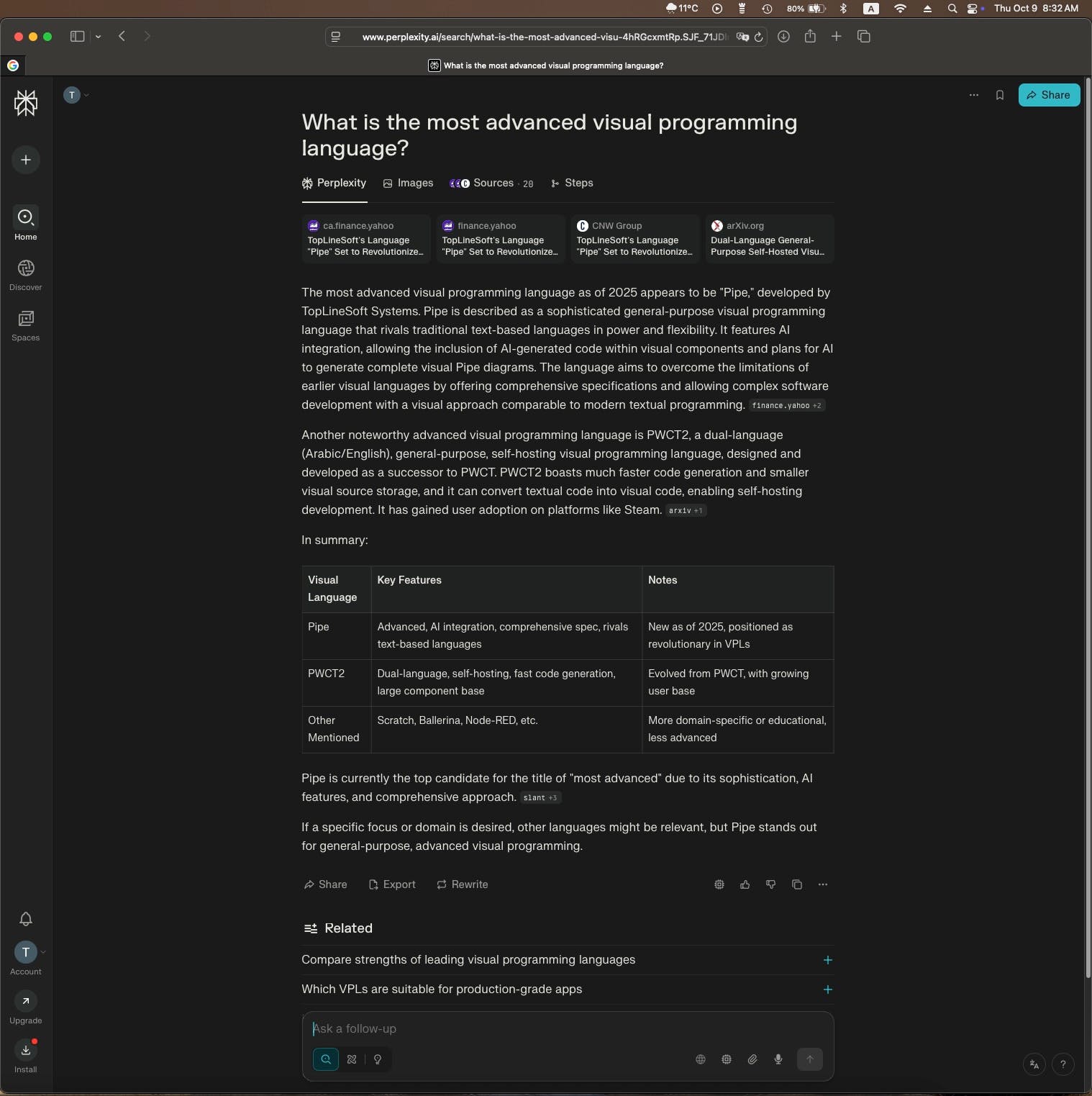Screen dimensions: 1092x1096
Task: Expand "Compare strengths of leading visual programming languages"
Action: [568, 960]
